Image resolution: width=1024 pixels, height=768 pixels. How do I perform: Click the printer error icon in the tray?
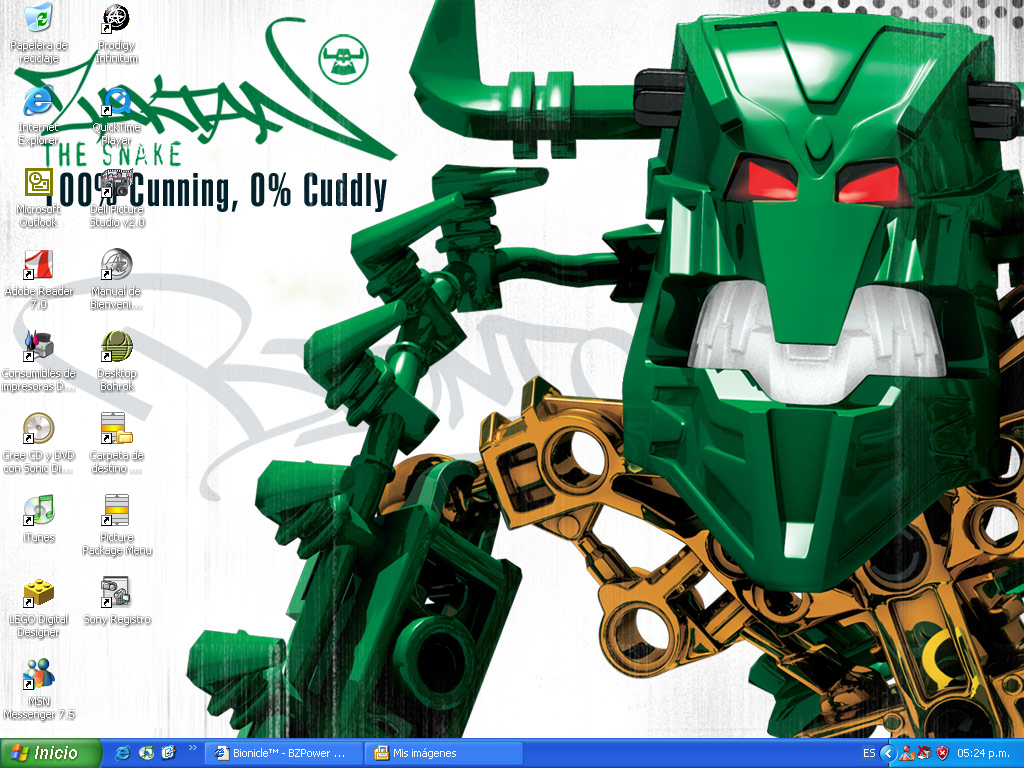925,753
